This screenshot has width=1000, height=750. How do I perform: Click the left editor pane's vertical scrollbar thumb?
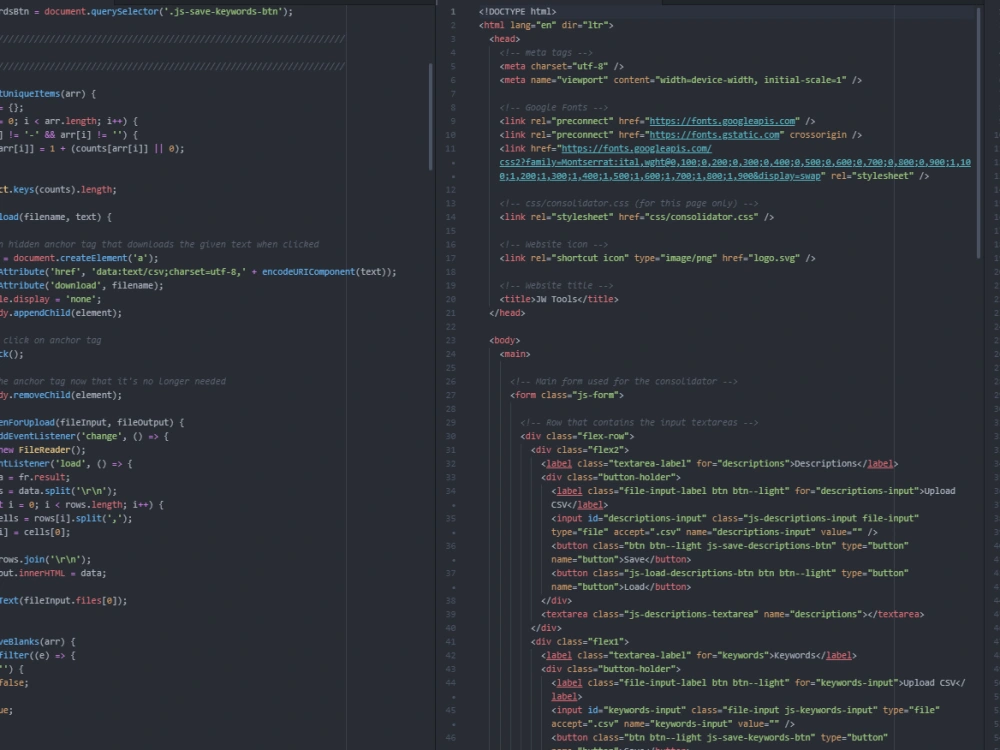tap(430, 115)
